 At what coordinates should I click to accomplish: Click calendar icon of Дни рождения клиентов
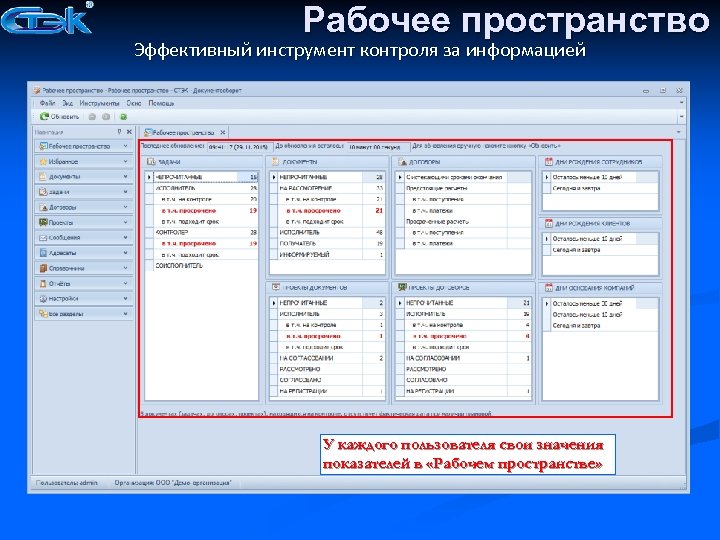(548, 224)
